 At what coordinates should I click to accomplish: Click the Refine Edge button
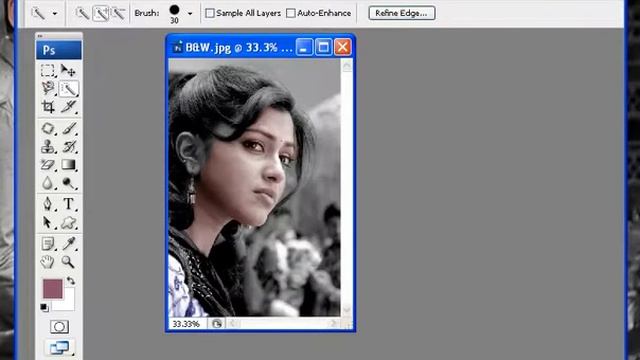pyautogui.click(x=402, y=13)
